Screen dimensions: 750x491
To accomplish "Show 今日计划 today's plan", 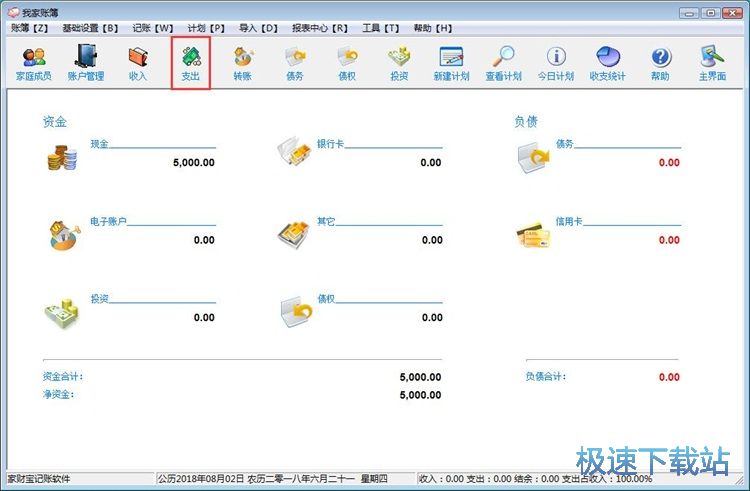I will (556, 63).
